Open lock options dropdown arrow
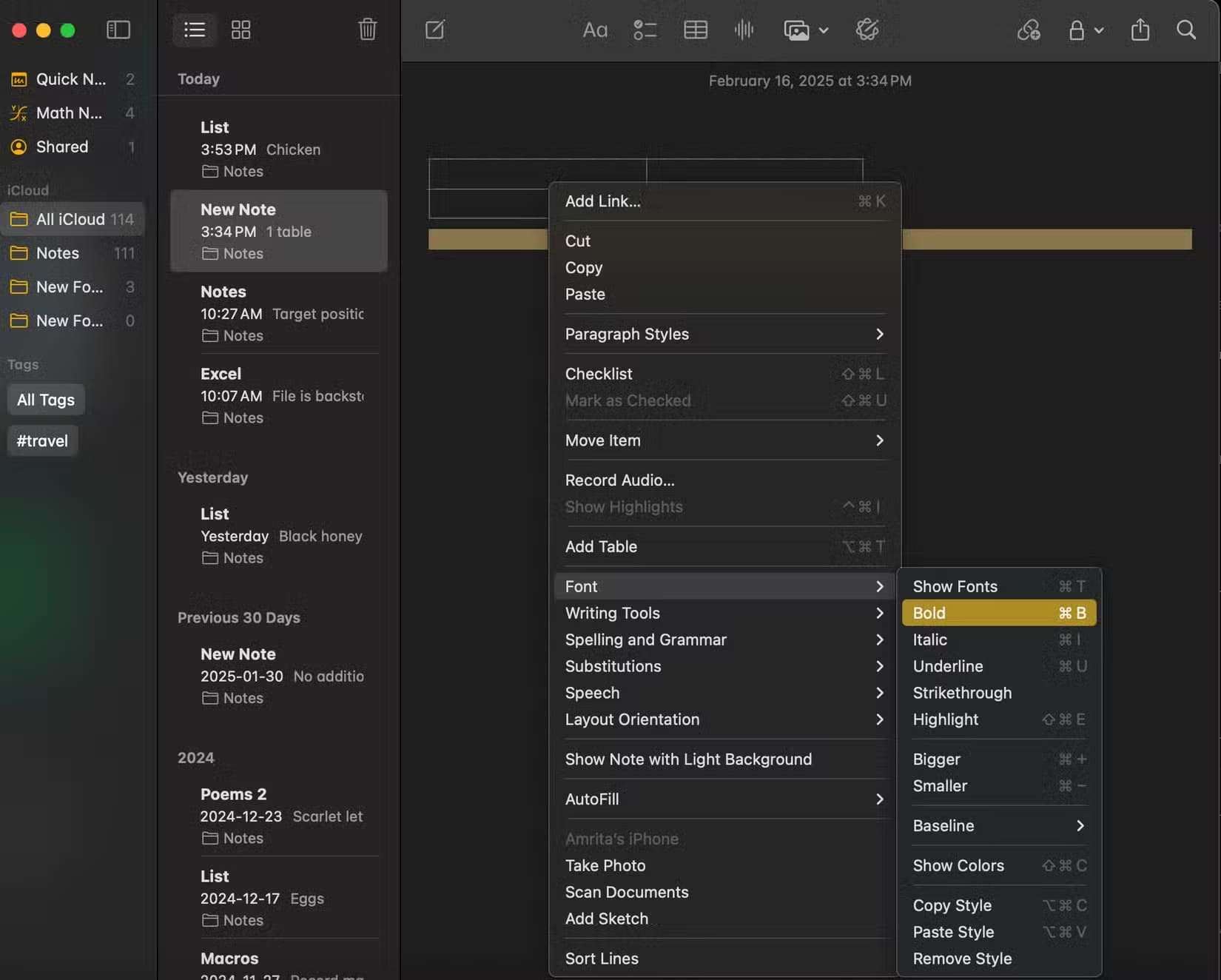Viewport: 1221px width, 980px height. coord(1099,30)
